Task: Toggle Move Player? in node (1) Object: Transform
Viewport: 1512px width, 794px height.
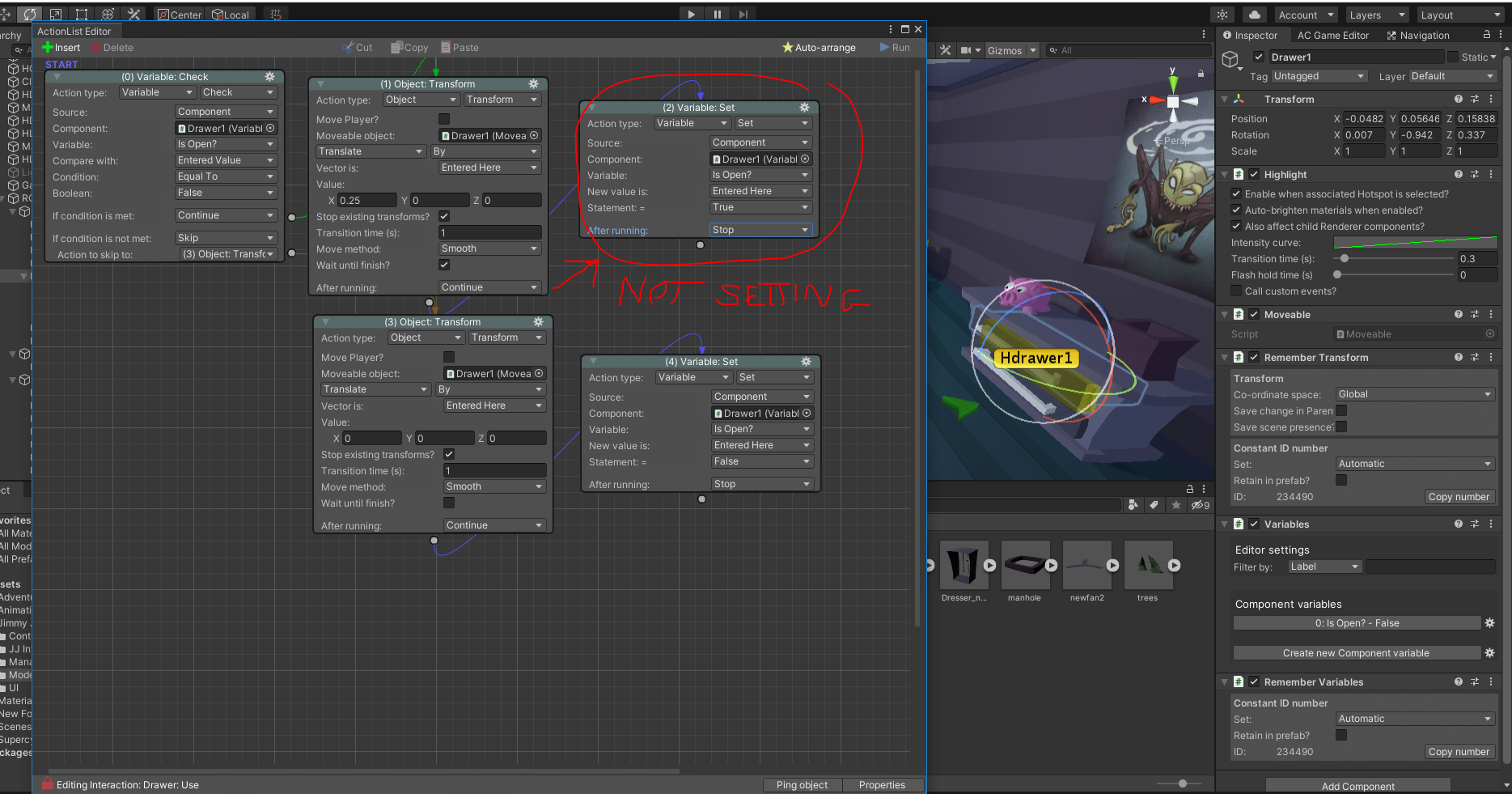Action: point(444,120)
